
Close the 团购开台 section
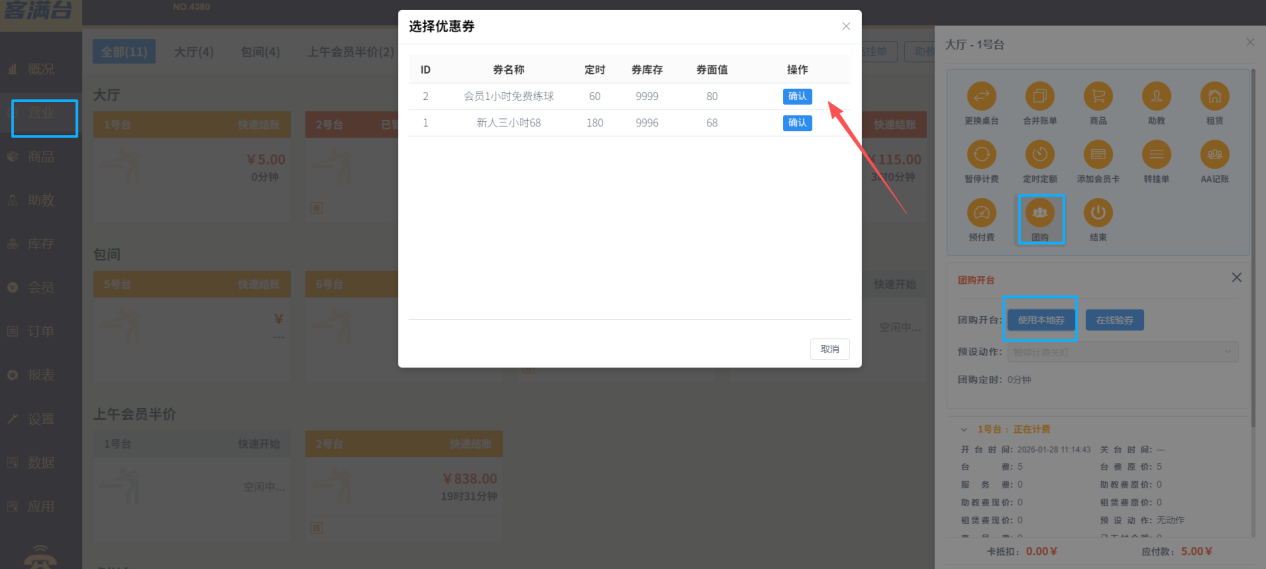coord(1236,277)
